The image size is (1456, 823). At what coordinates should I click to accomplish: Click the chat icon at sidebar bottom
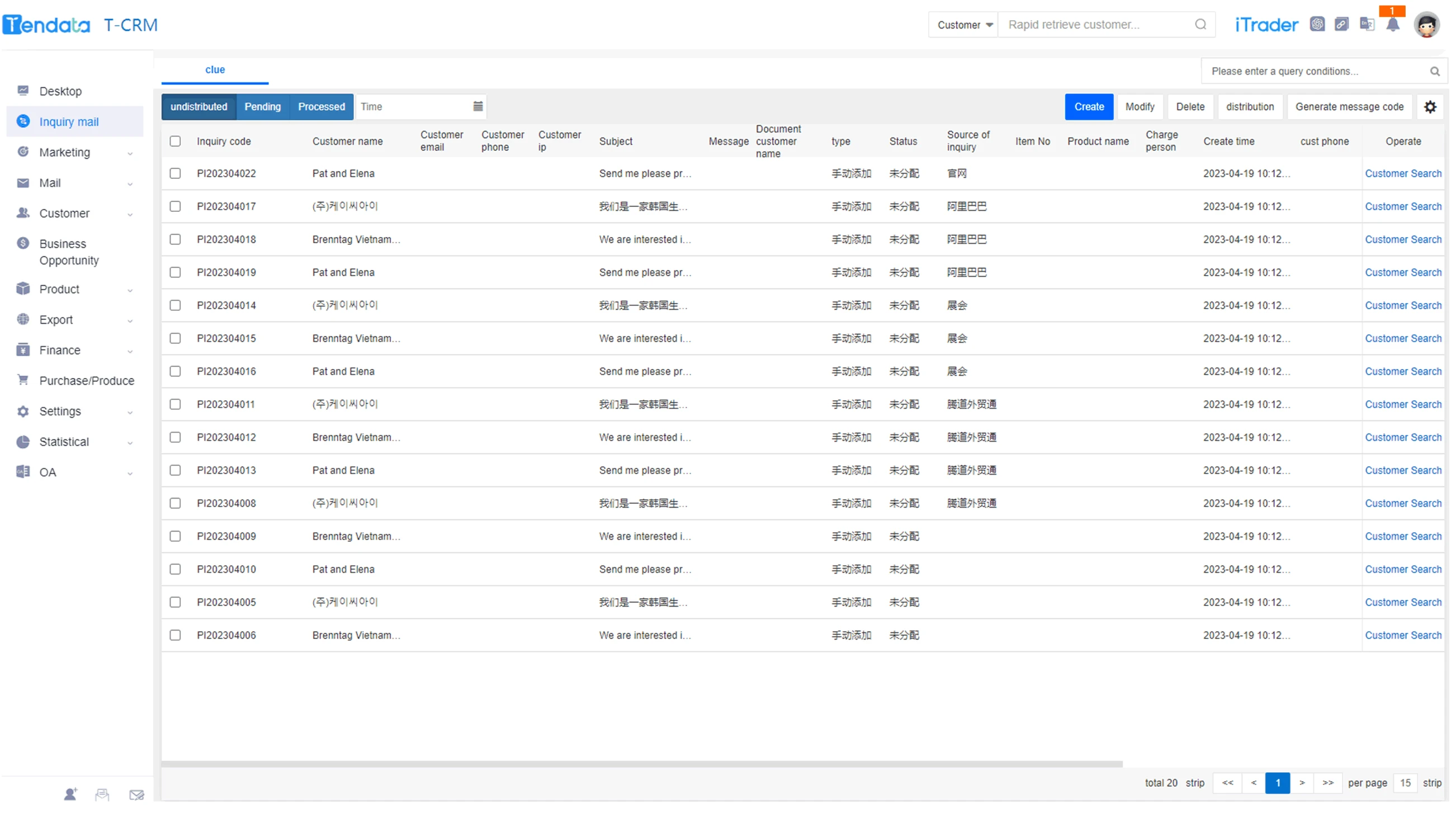[x=102, y=794]
